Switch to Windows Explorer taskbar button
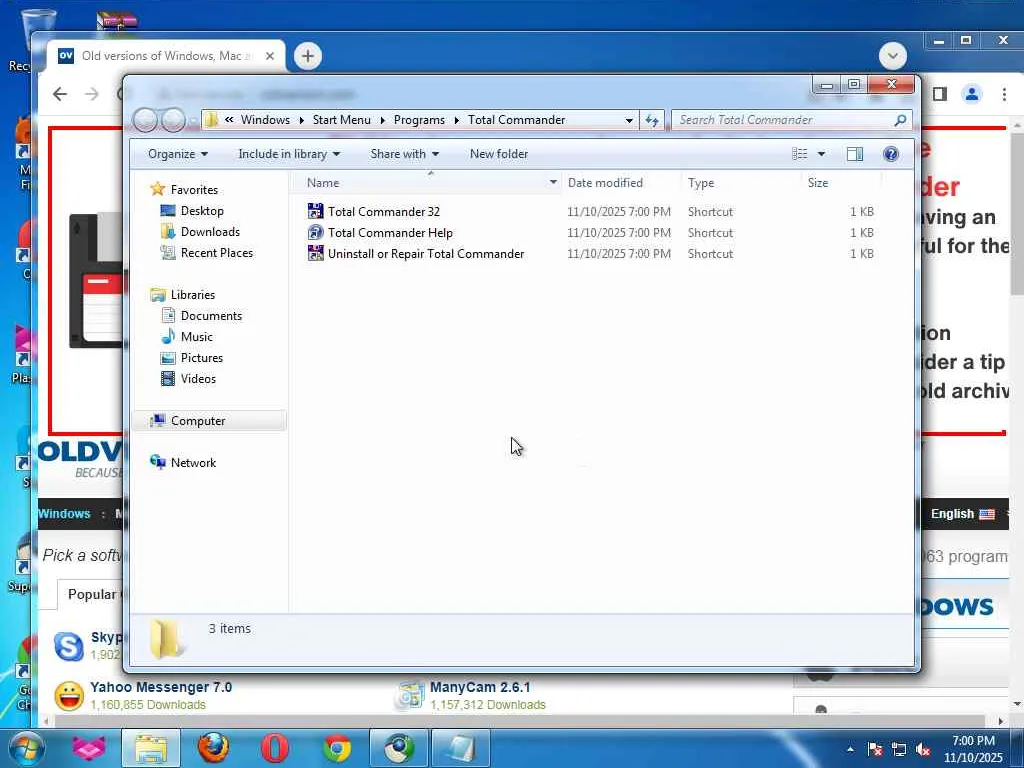 151,748
